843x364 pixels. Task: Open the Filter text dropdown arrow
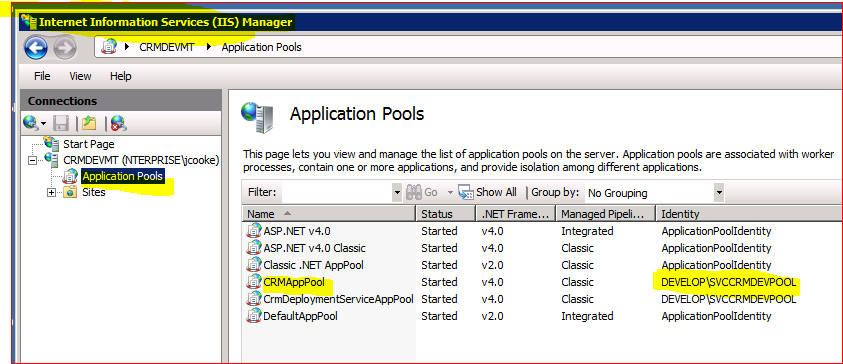tap(397, 192)
